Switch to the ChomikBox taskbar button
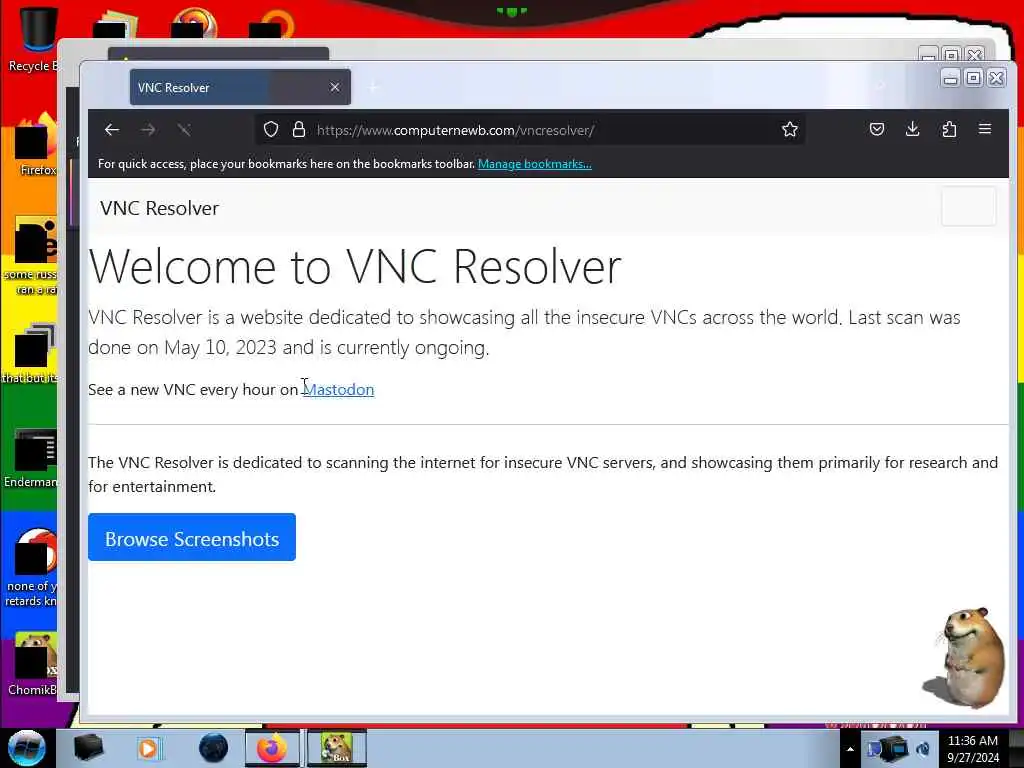 [x=337, y=748]
